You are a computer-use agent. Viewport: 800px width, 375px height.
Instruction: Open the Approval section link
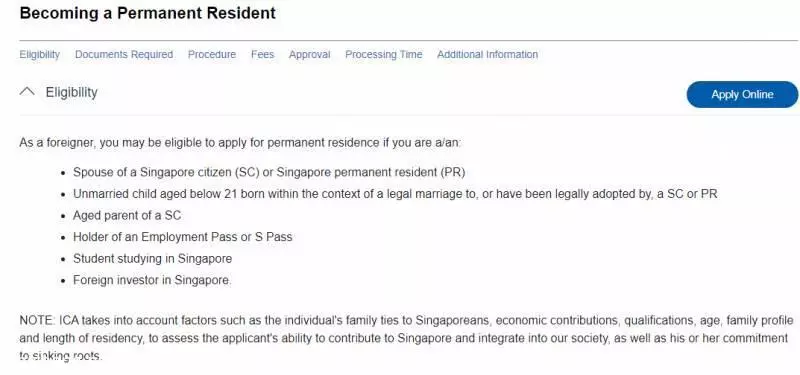click(310, 55)
